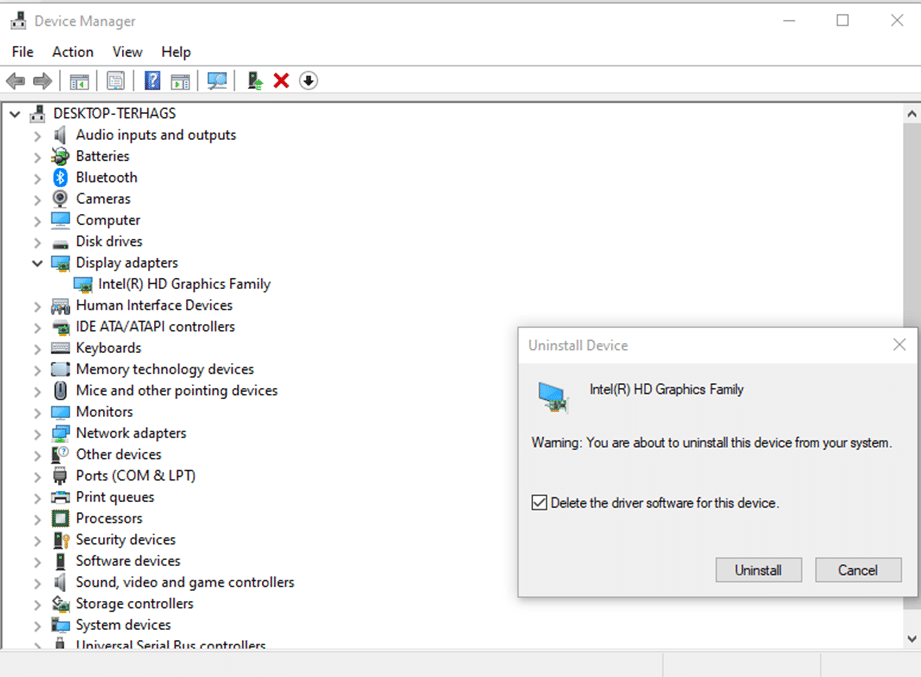Click the Storage controllers icon
This screenshot has height=677, width=921.
coord(60,604)
